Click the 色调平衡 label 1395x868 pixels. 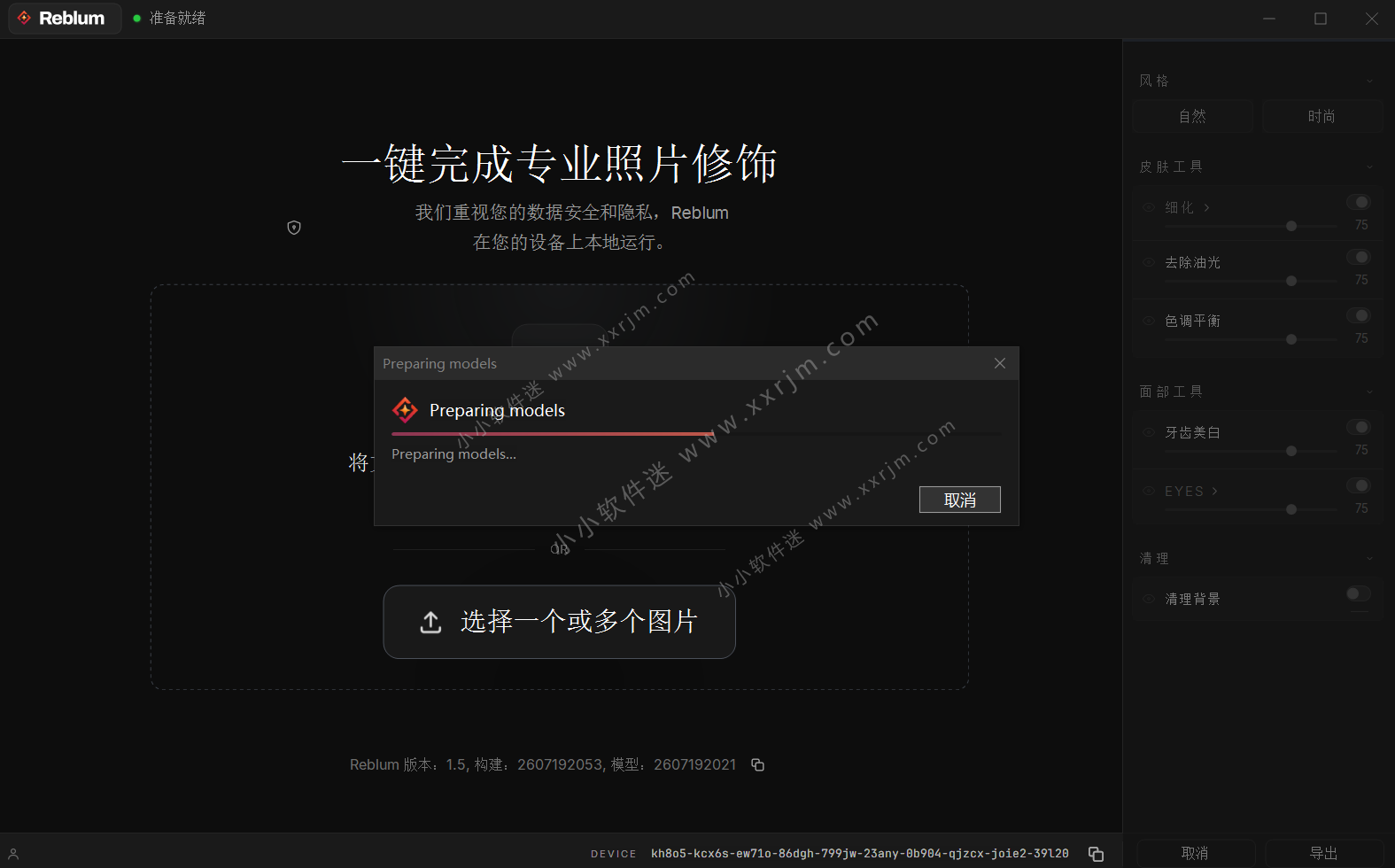tap(1192, 321)
